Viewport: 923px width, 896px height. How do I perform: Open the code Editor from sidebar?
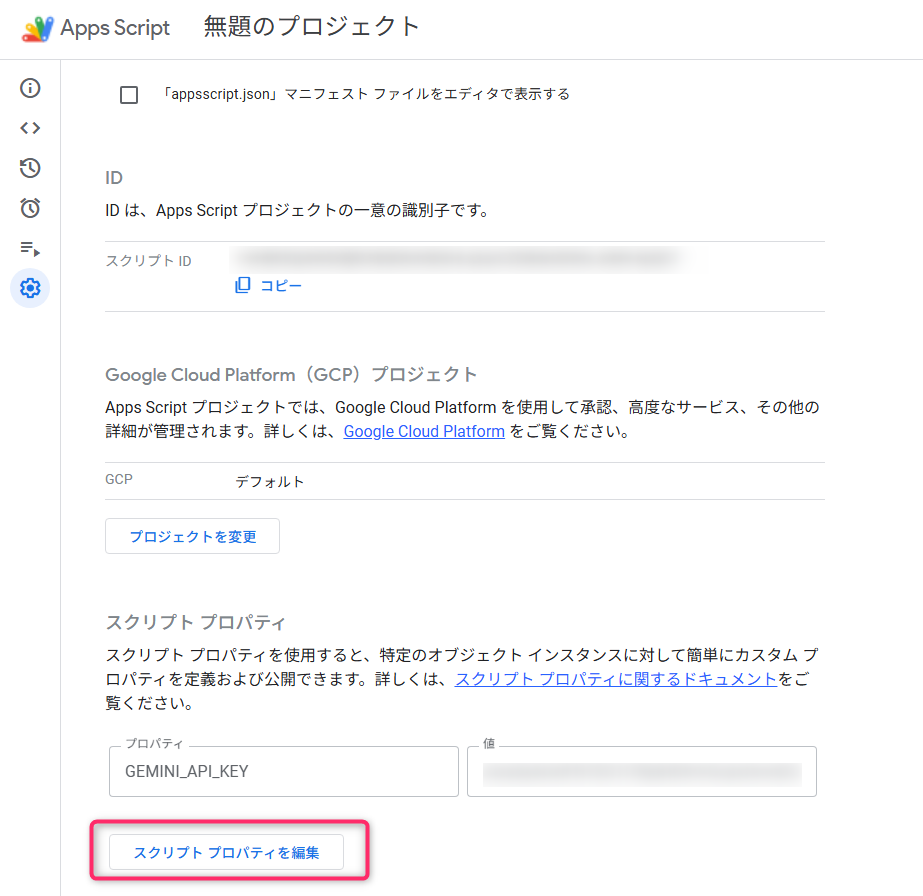click(x=30, y=128)
